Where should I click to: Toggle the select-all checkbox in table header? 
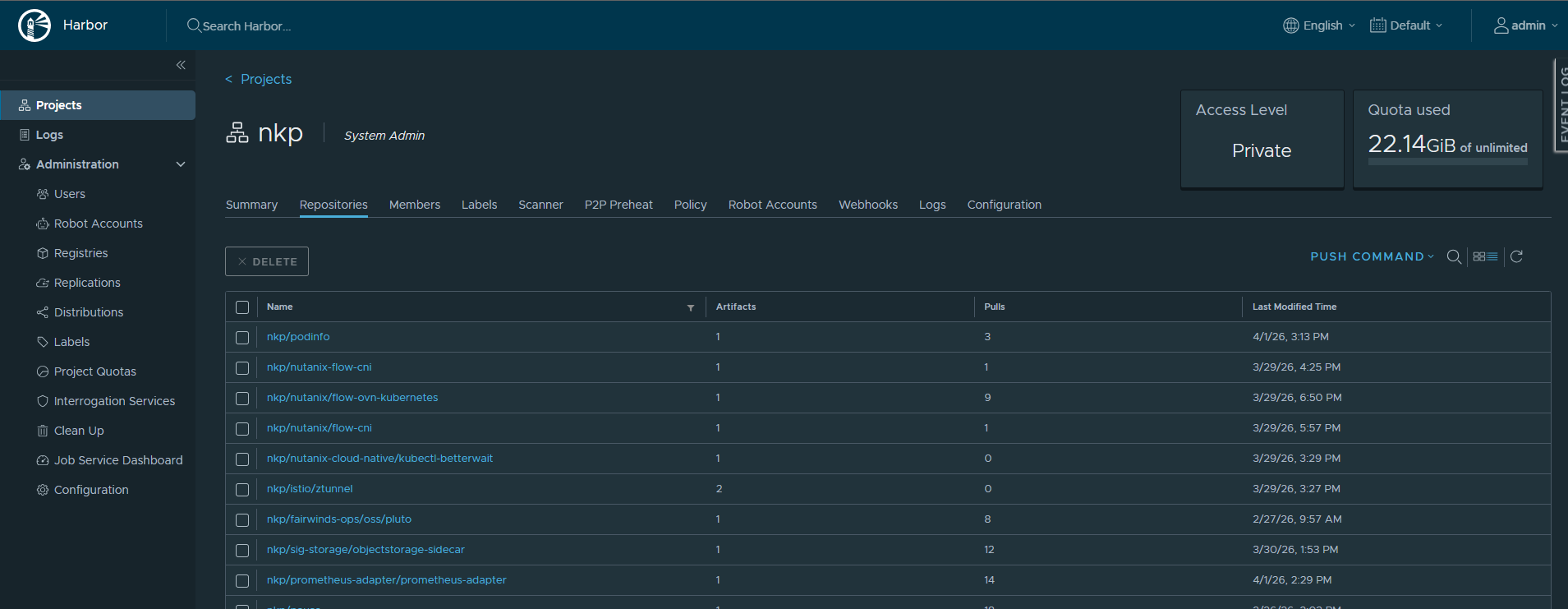[x=242, y=307]
